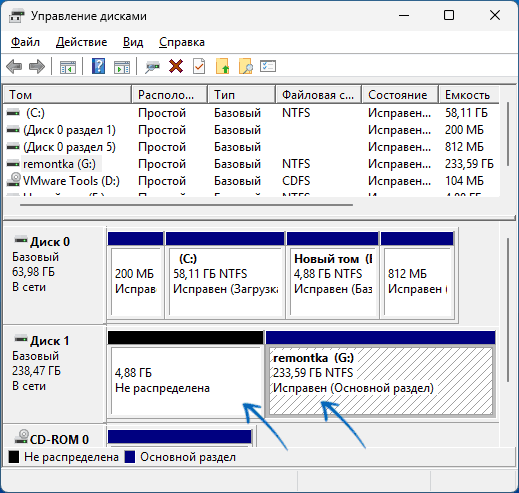
Task: Click the black Не распределена legend swatch
Action: coord(14,457)
